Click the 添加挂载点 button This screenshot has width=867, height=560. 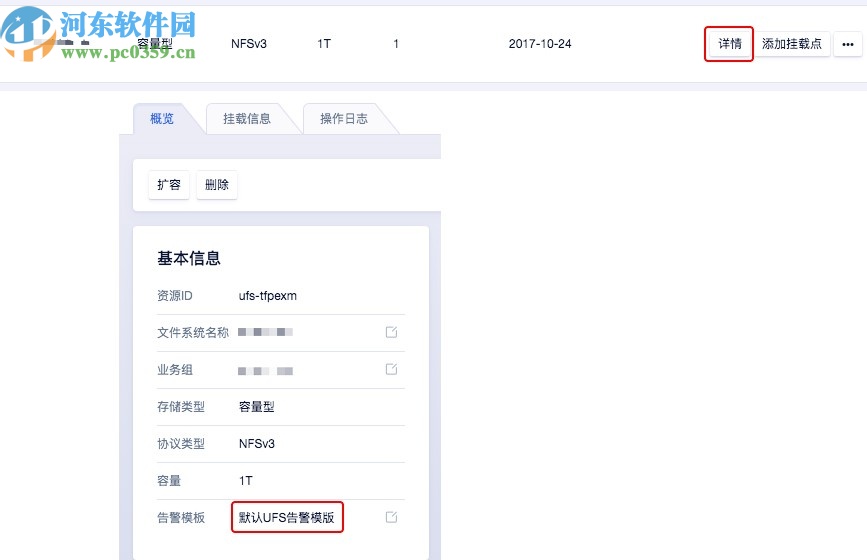[792, 44]
